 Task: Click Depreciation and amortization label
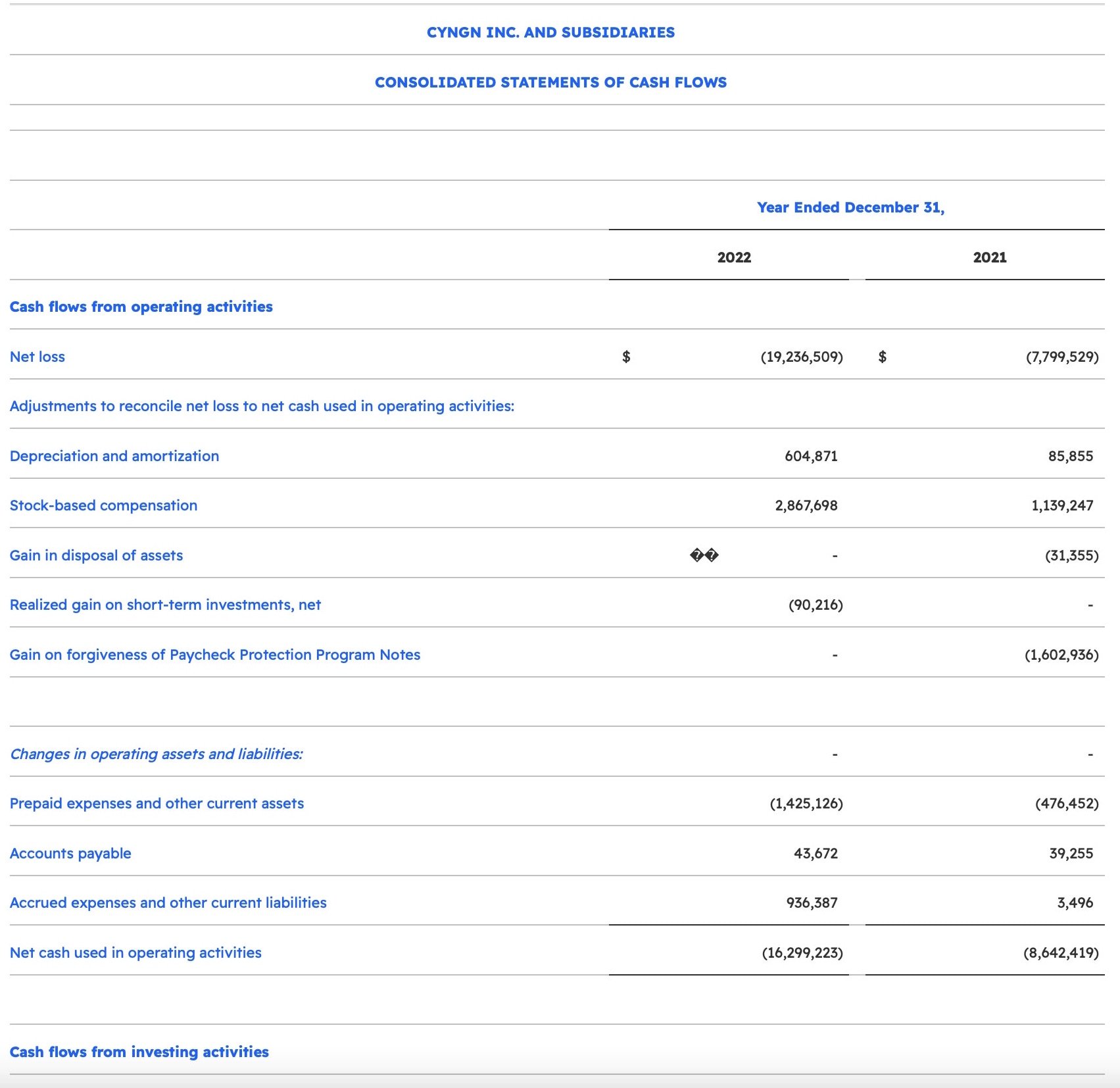coord(114,456)
